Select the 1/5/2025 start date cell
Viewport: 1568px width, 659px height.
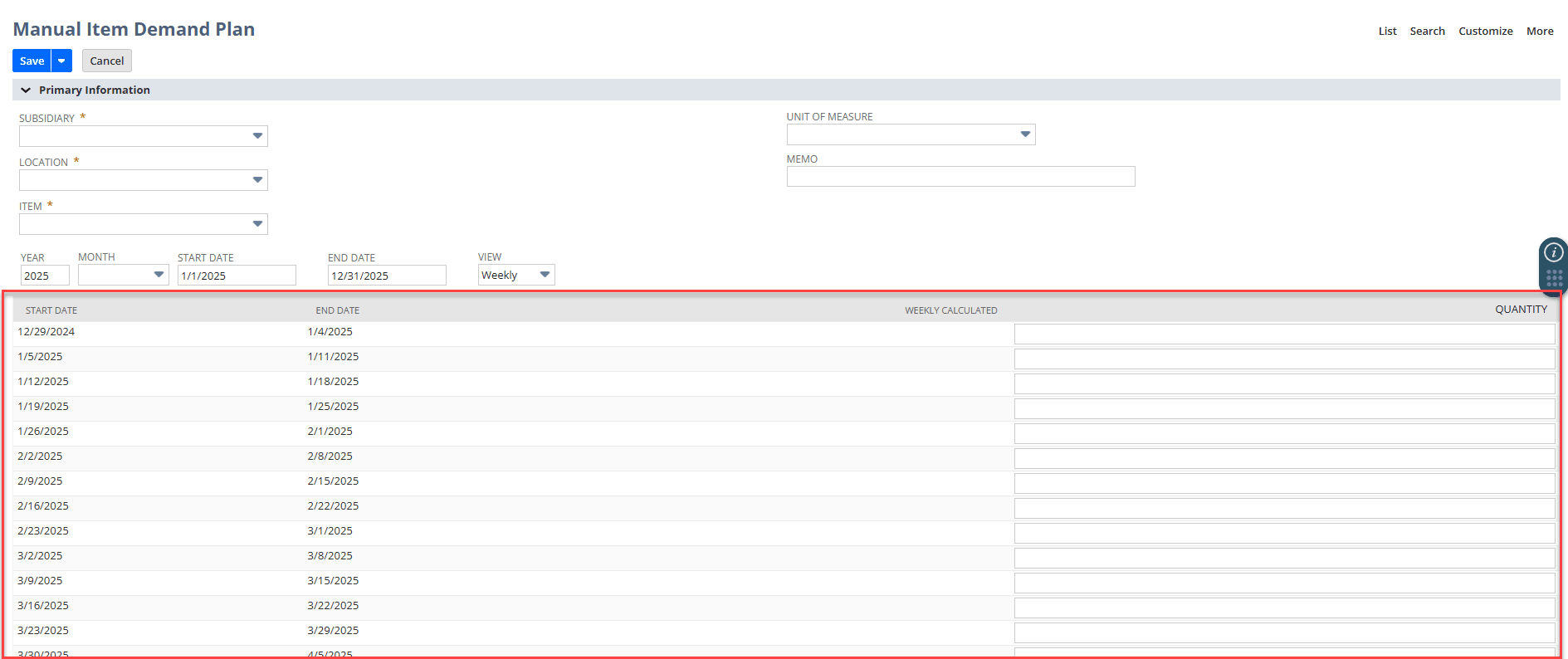pyautogui.click(x=40, y=356)
